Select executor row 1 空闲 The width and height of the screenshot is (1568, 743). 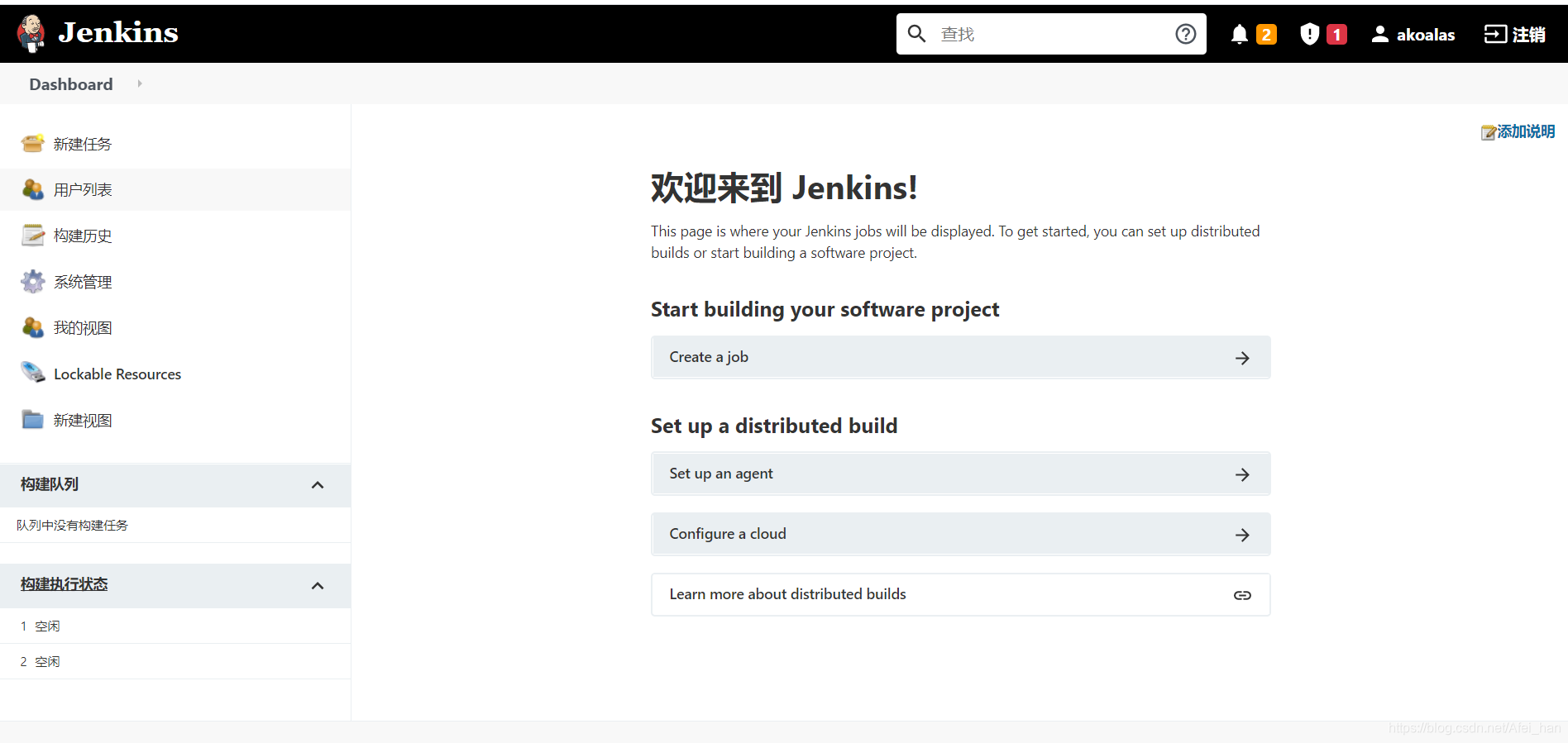point(175,626)
